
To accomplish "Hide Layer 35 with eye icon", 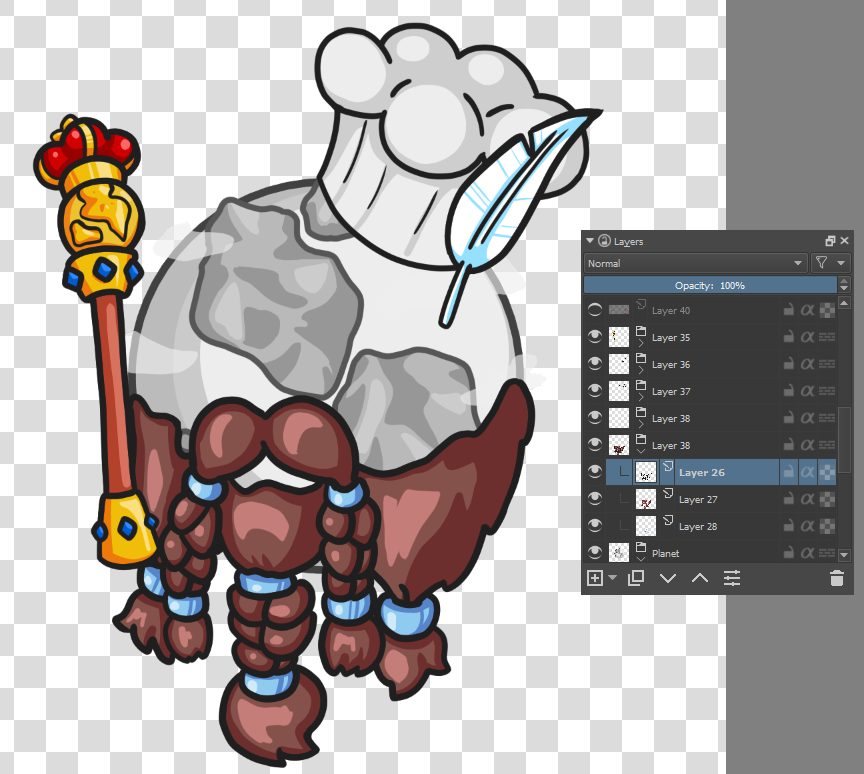I will click(x=595, y=337).
